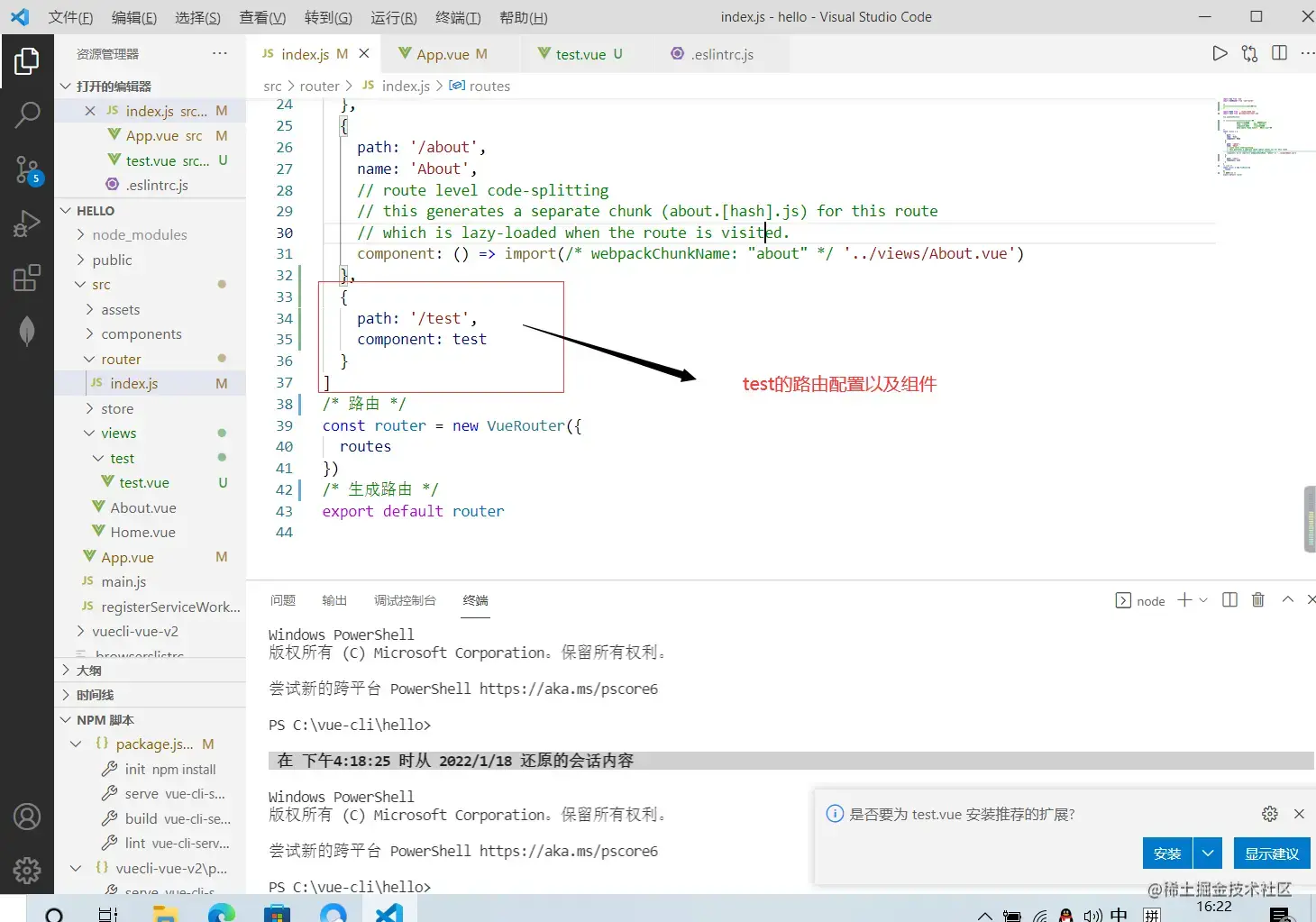Click the routes breadcrumb symbol
1316x922 pixels.
pyautogui.click(x=480, y=87)
